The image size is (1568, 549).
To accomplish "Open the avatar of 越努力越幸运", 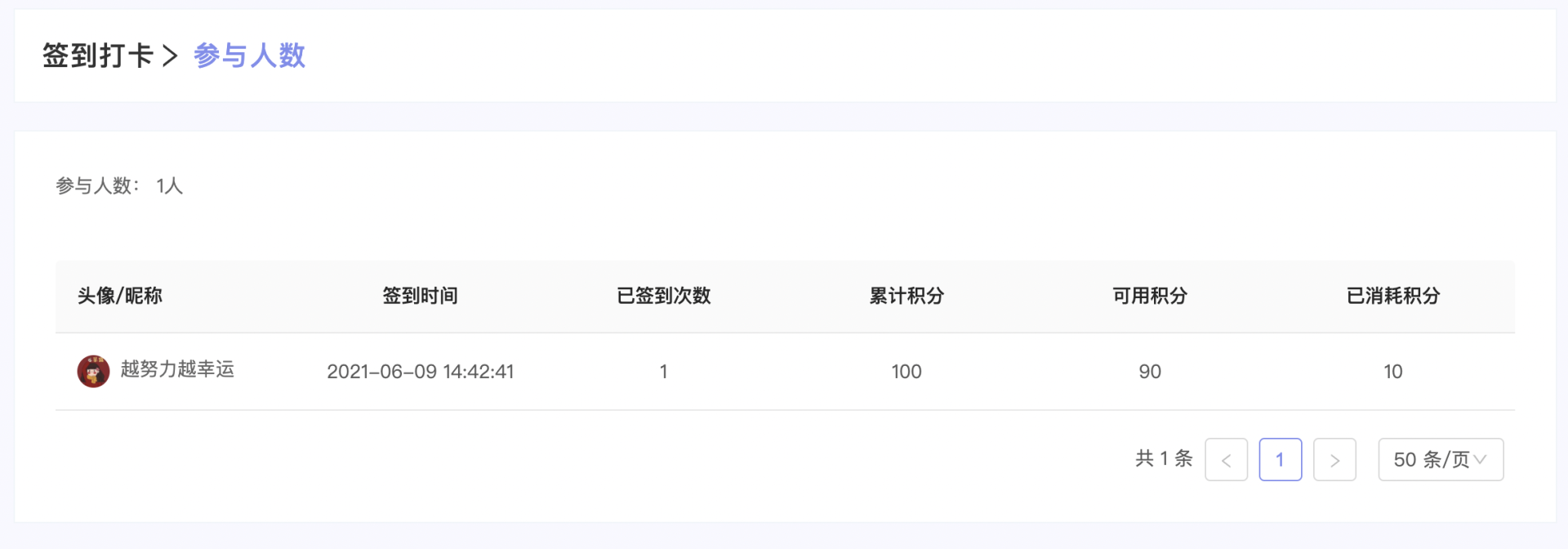I will point(93,371).
